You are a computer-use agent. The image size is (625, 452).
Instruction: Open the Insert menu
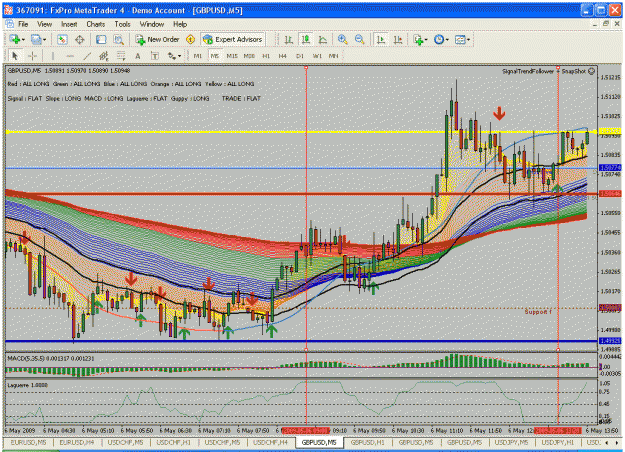click(69, 24)
